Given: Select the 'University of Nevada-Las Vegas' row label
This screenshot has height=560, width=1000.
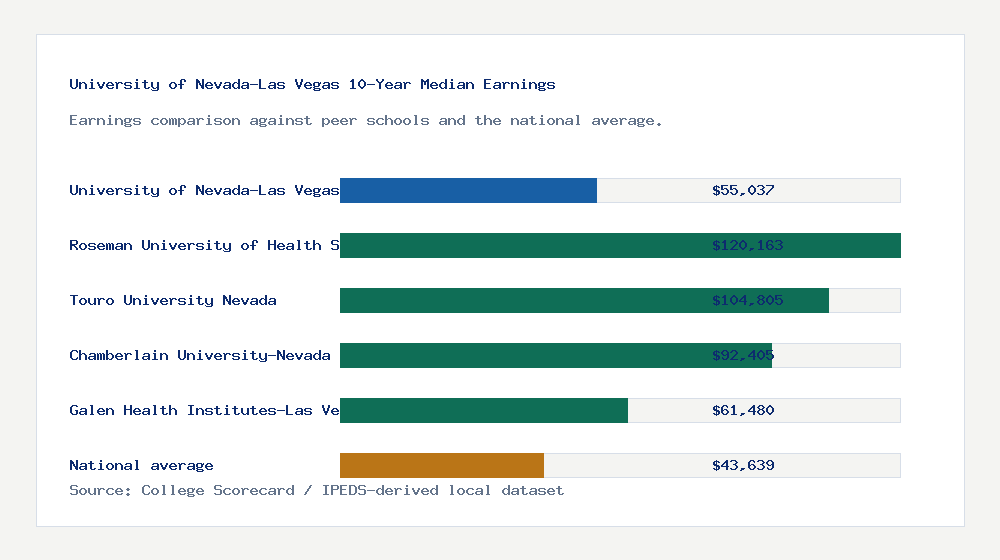Looking at the screenshot, I should pos(204,190).
